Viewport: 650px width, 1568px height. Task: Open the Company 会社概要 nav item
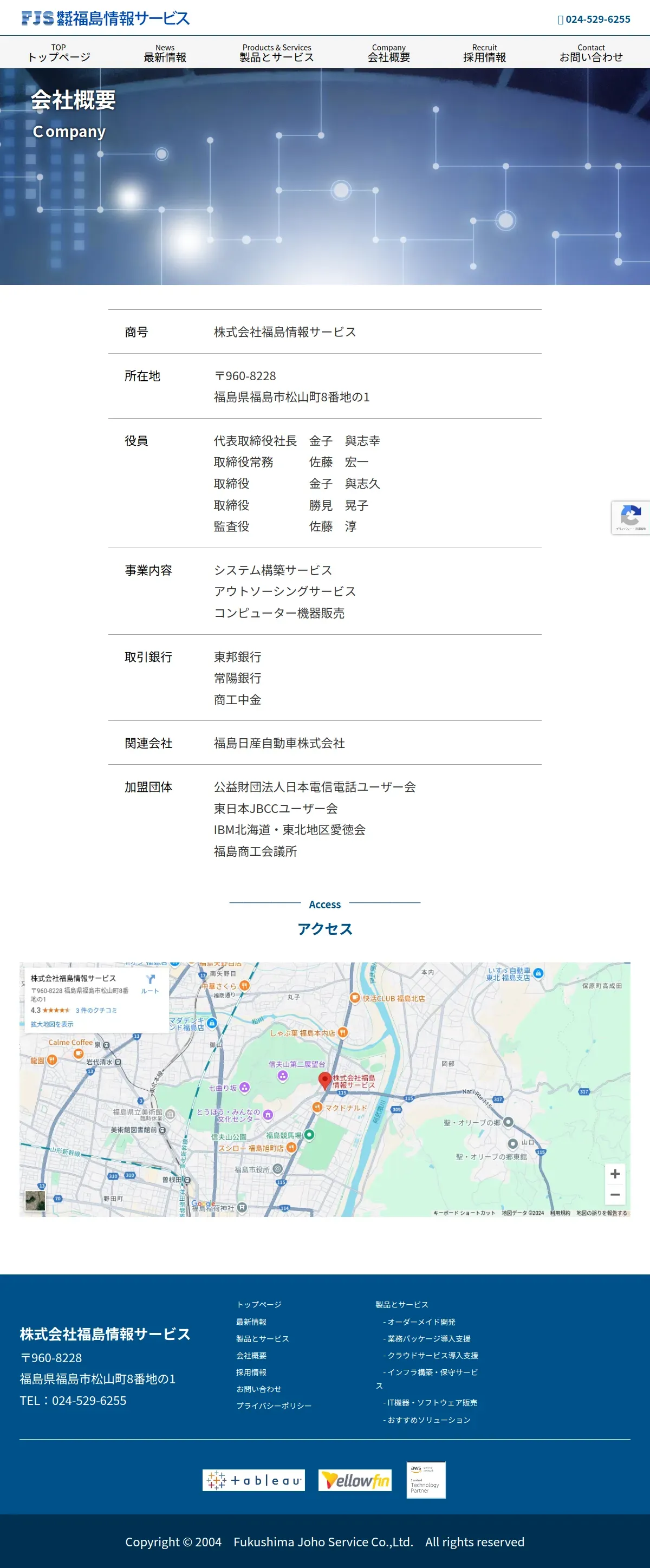[x=389, y=53]
